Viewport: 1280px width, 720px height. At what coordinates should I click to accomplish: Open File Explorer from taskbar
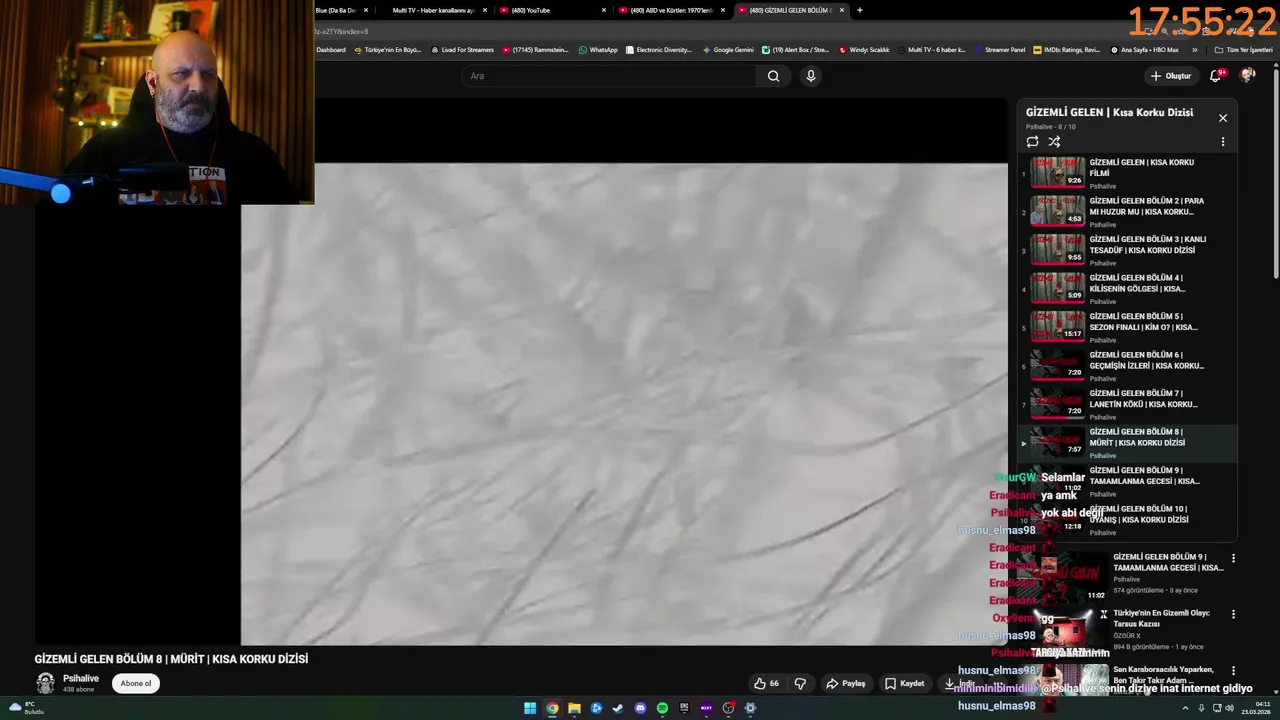[x=574, y=708]
